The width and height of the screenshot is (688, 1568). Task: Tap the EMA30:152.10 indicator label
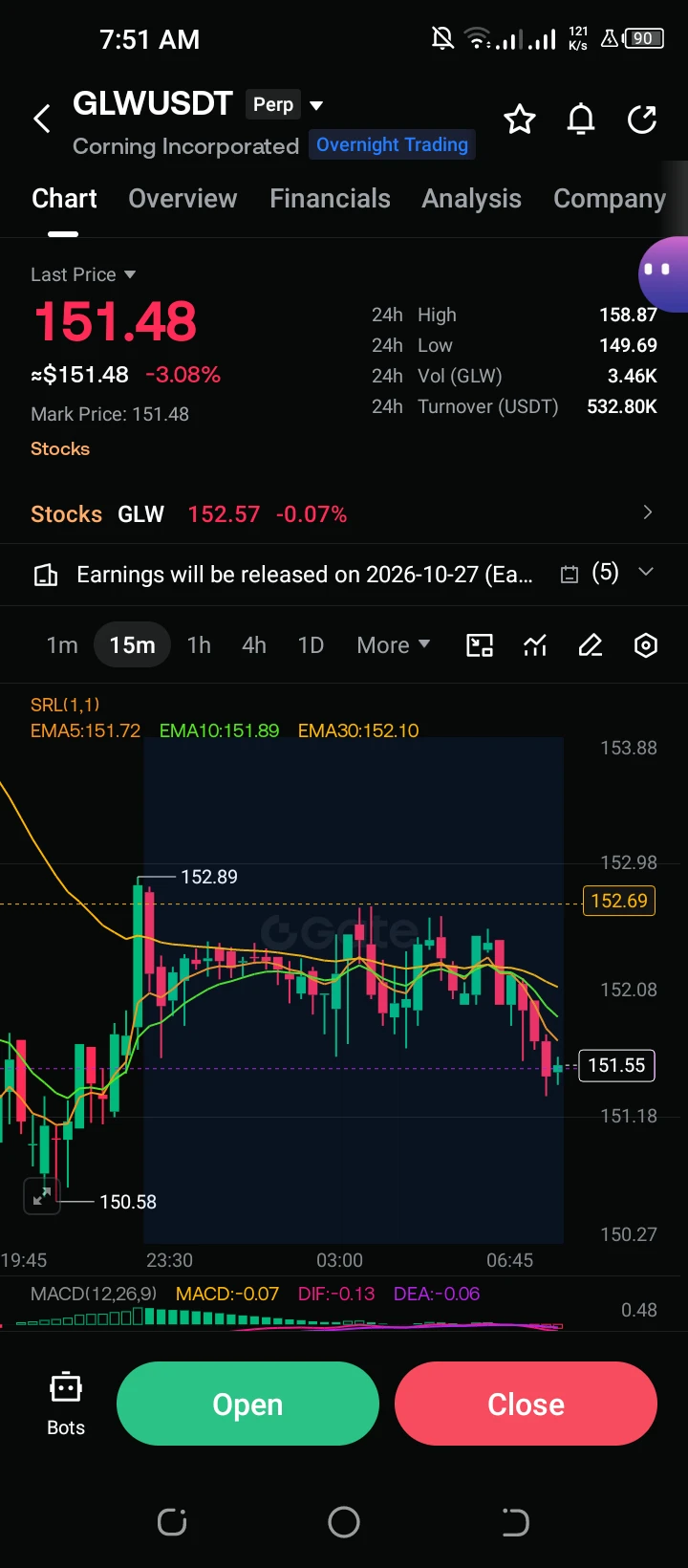(358, 730)
